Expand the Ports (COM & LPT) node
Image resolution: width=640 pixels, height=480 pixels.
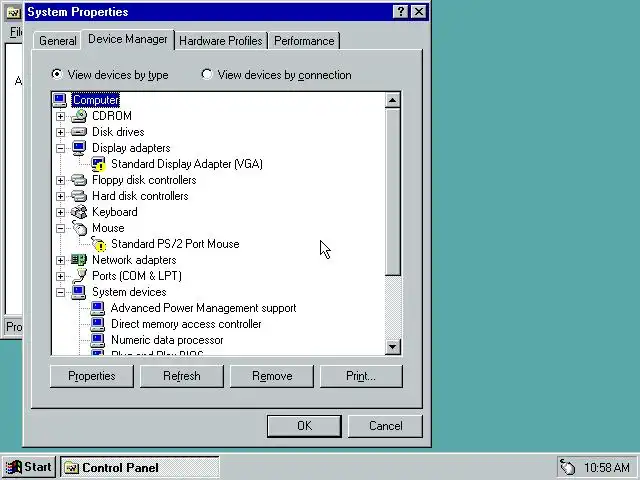(60, 276)
